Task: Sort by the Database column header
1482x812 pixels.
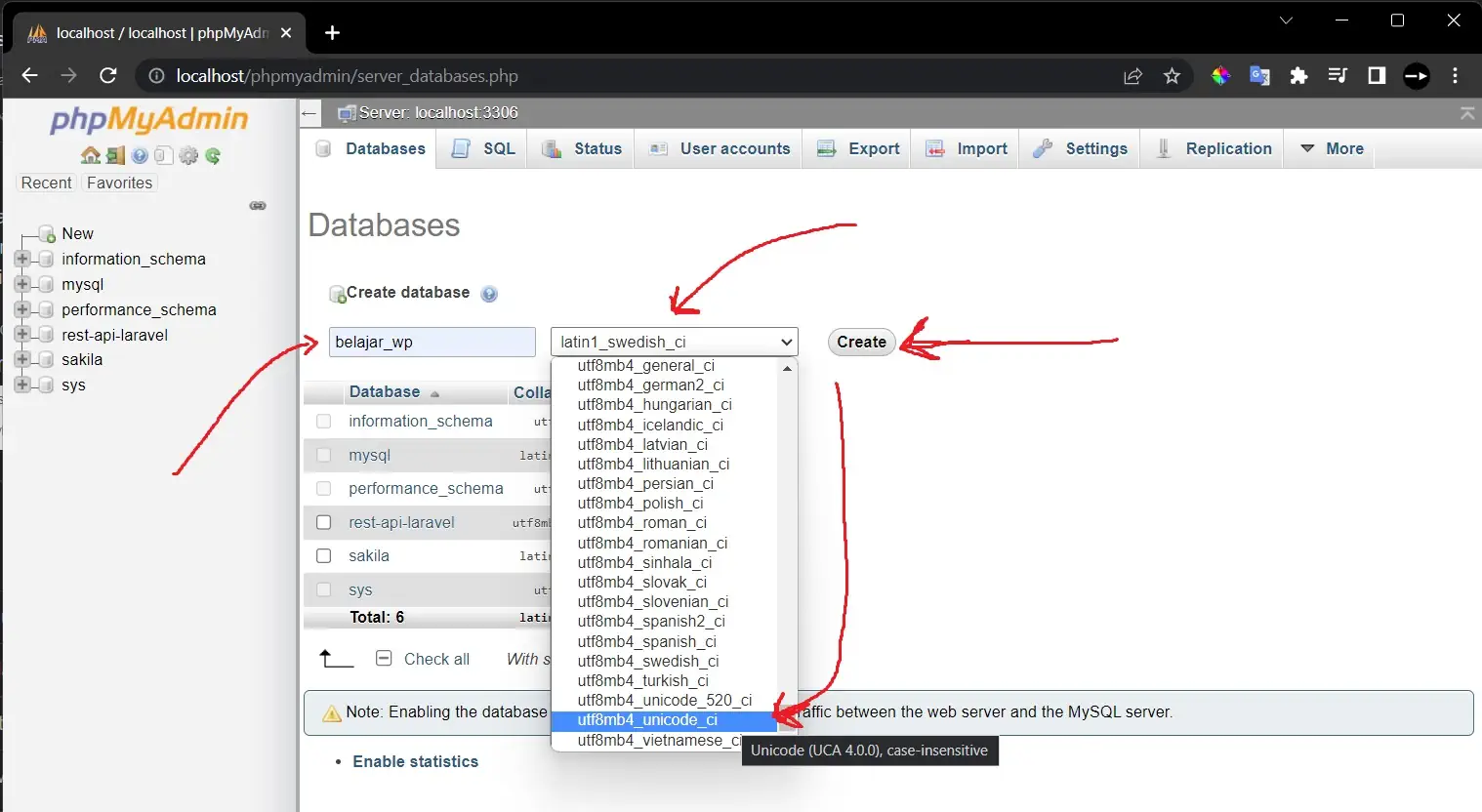Action: 385,392
